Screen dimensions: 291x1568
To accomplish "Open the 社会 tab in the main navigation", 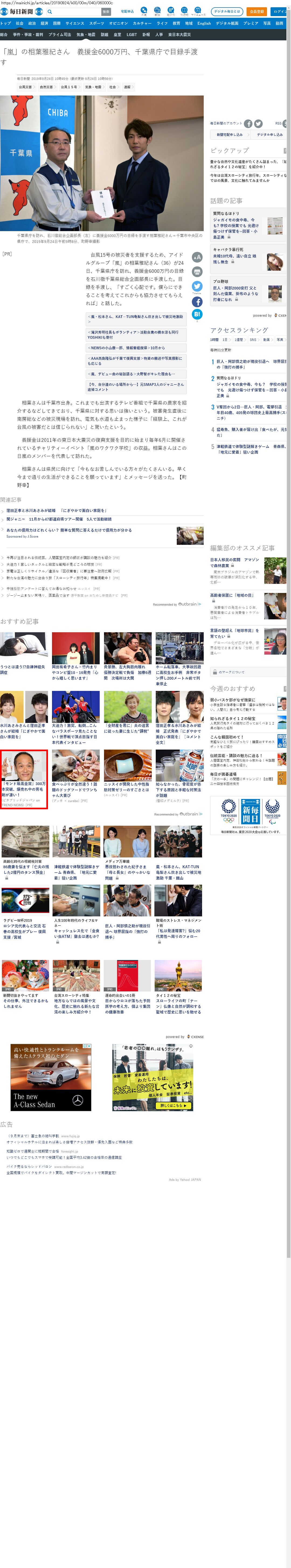I will [19, 23].
